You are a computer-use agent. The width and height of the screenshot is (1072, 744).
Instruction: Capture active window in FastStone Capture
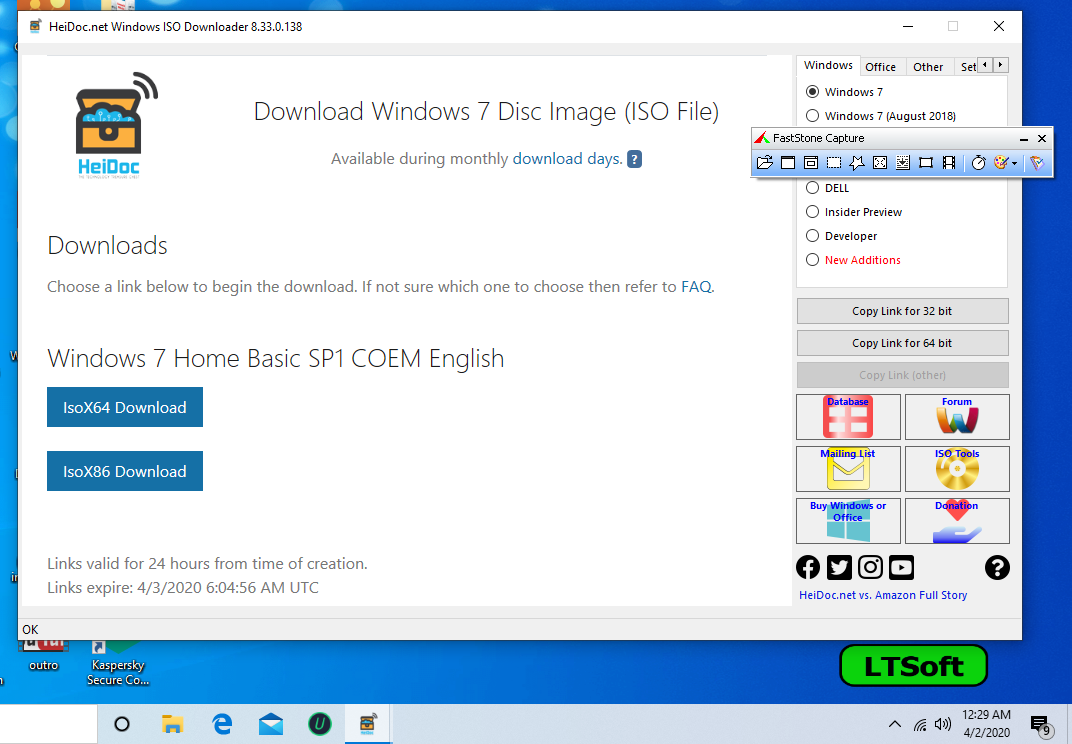point(788,163)
